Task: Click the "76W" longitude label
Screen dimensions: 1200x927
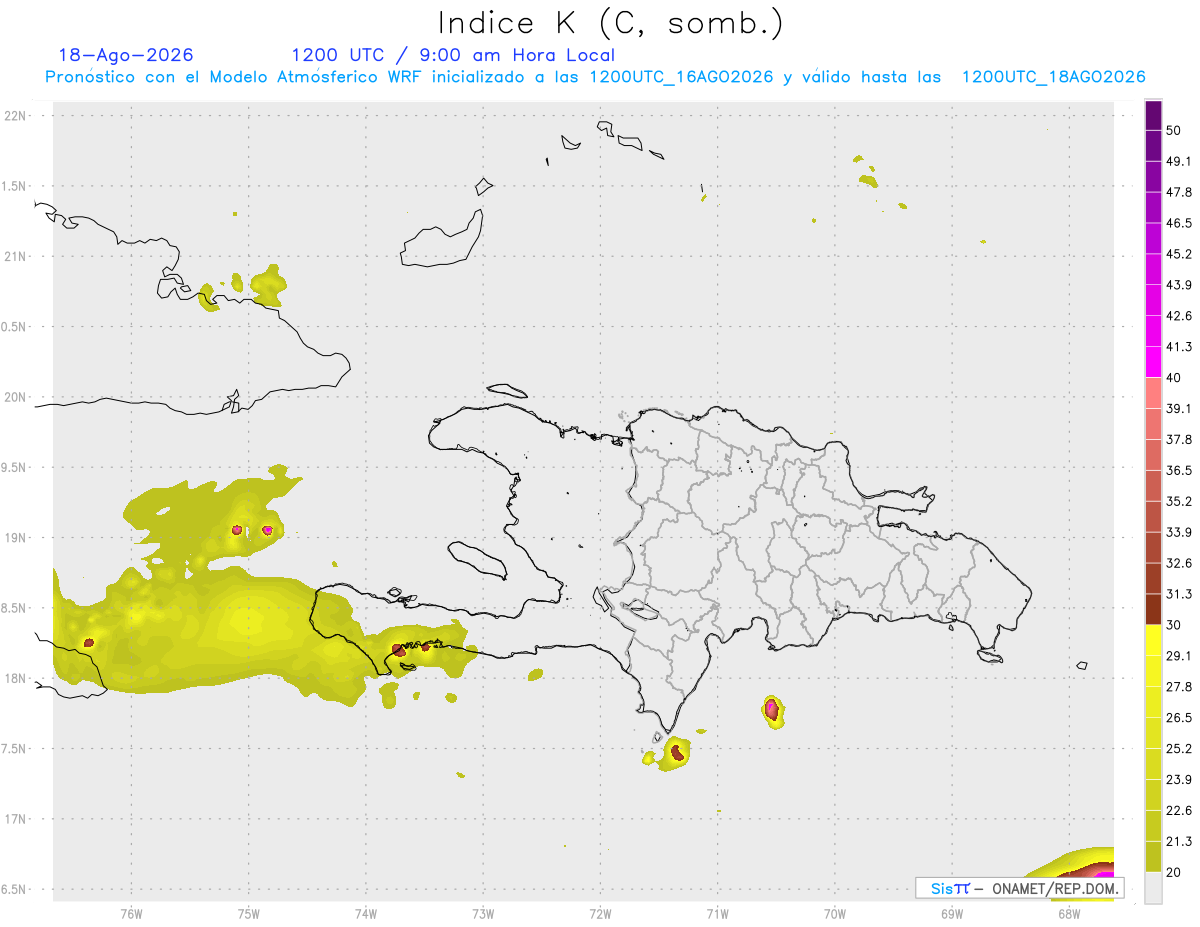Action: click(x=131, y=913)
